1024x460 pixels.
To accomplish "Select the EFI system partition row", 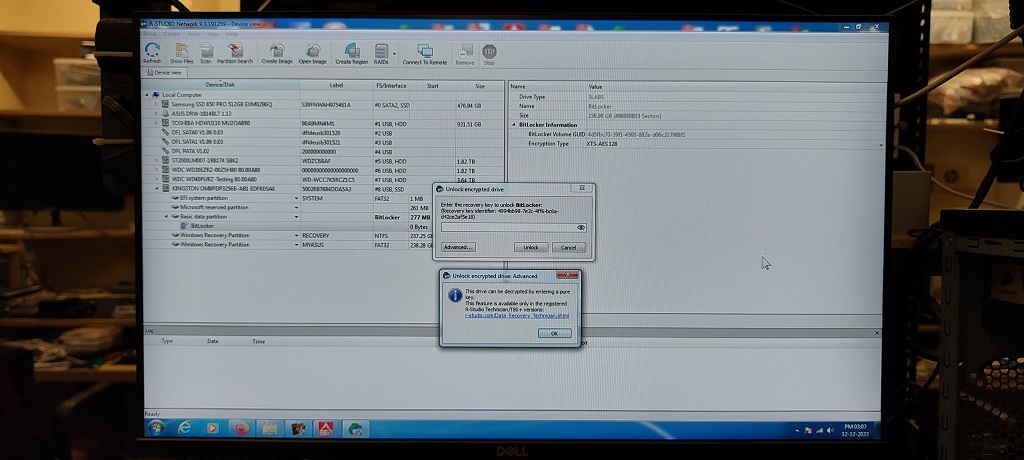I will (323, 198).
